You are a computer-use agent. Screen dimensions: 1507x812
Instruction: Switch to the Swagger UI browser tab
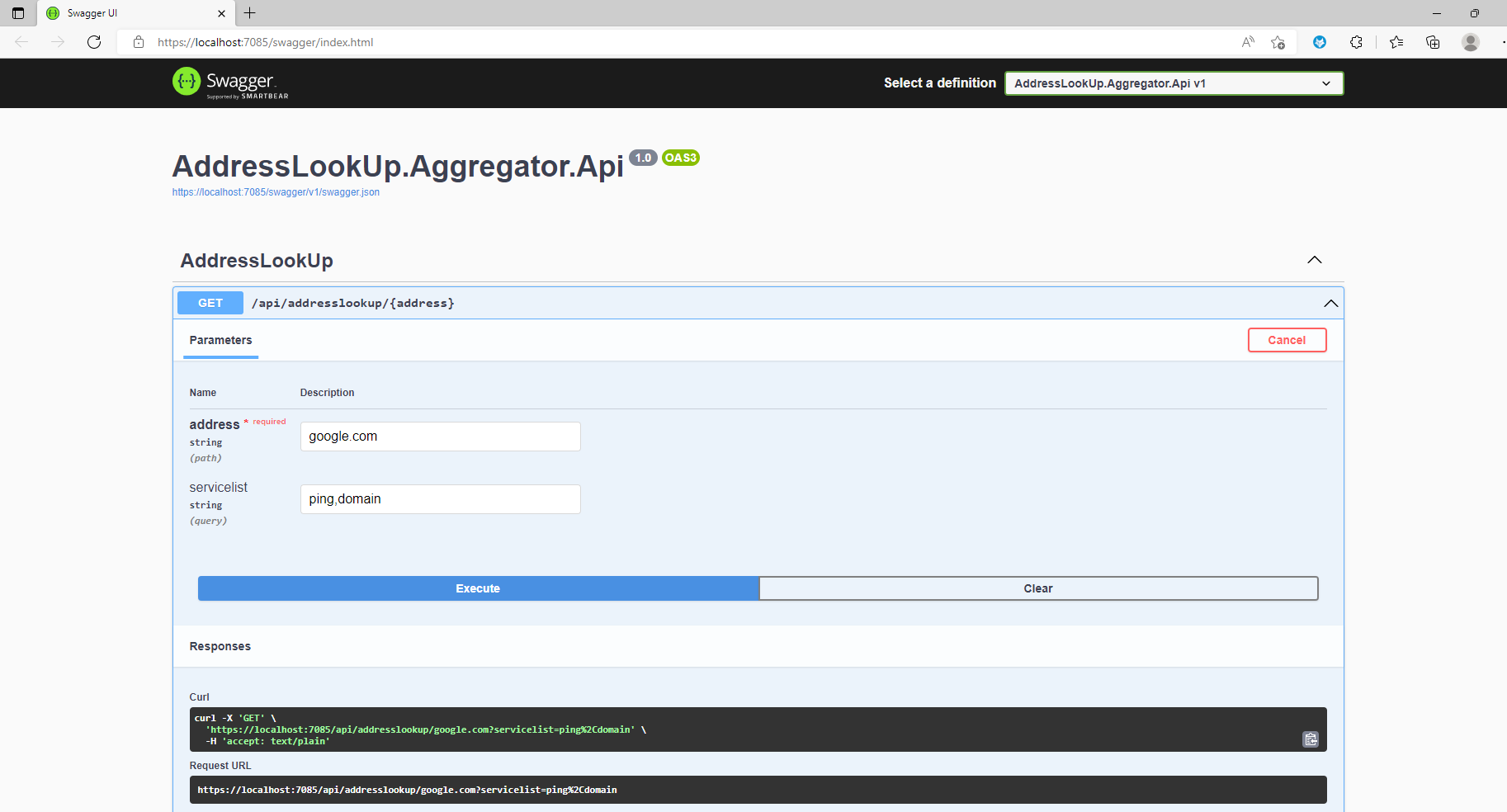pos(124,13)
